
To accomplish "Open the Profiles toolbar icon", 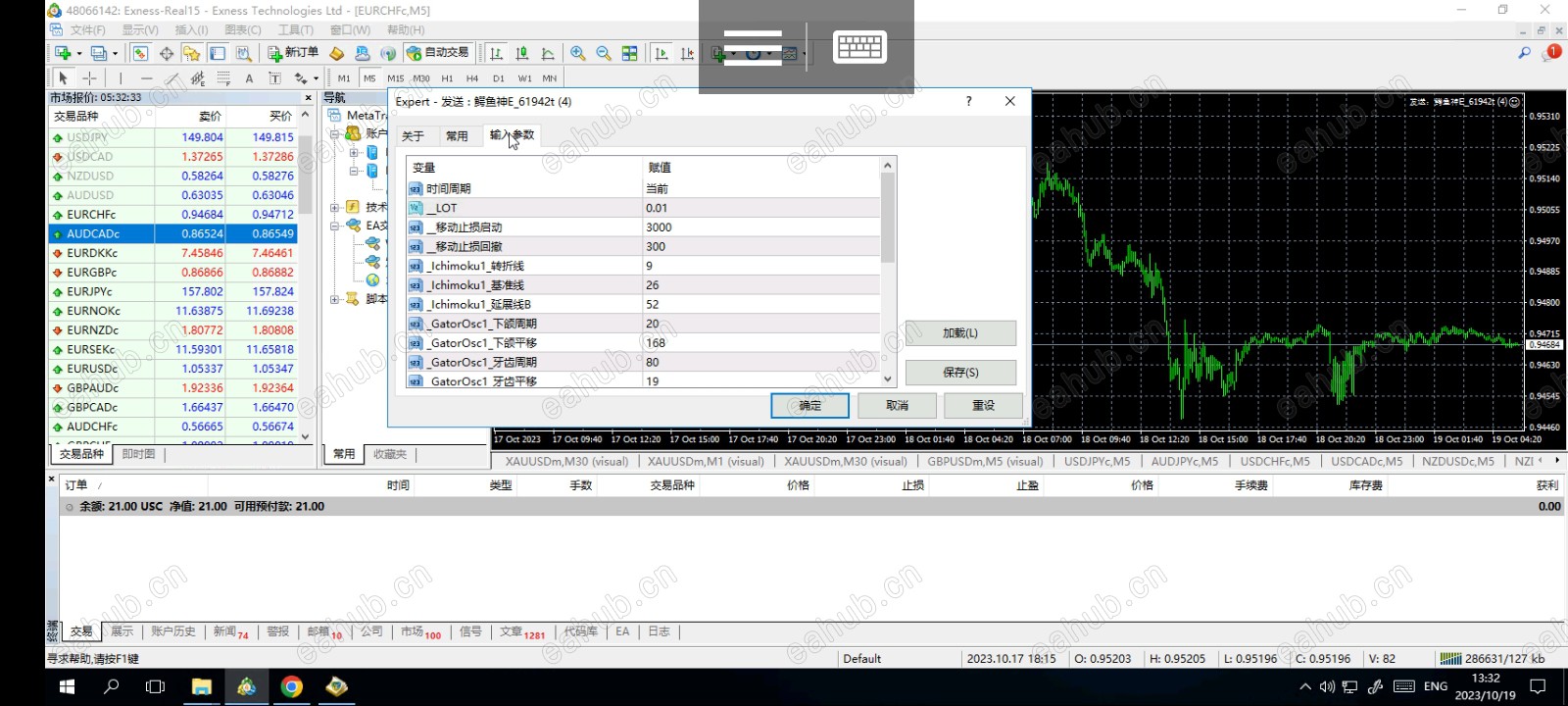I will 98,53.
